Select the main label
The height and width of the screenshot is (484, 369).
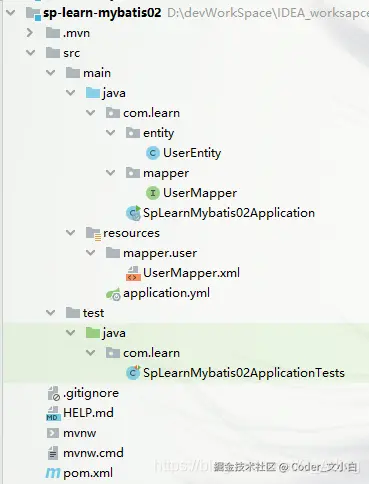97,73
